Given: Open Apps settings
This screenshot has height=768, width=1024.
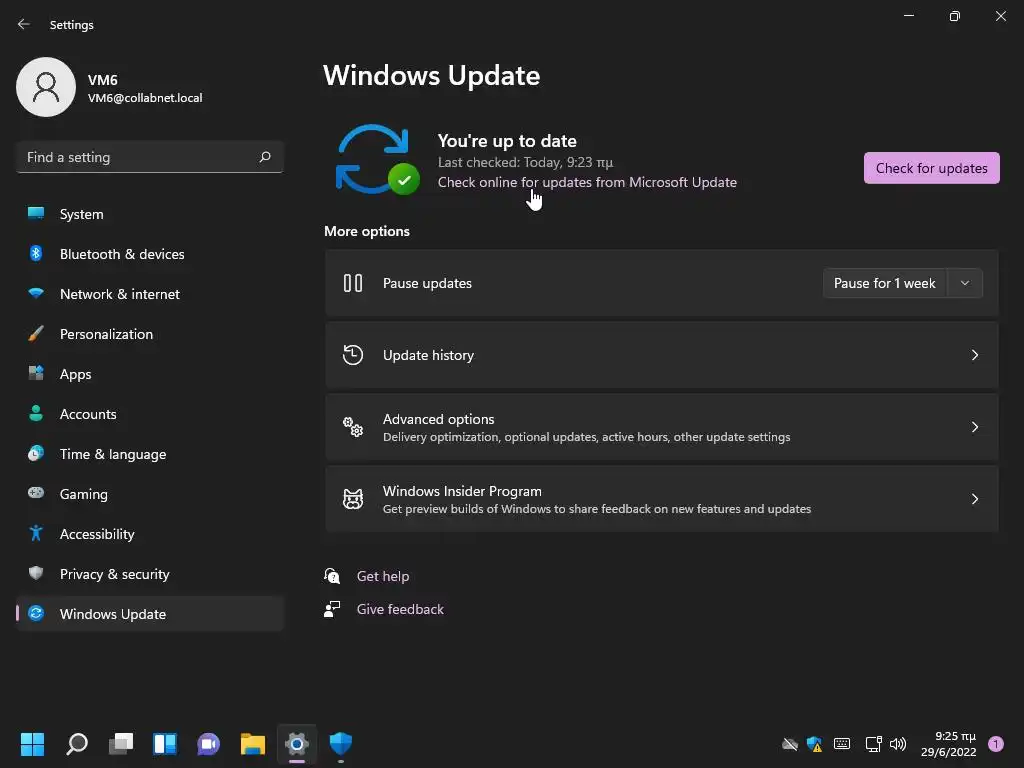Looking at the screenshot, I should coord(150,374).
